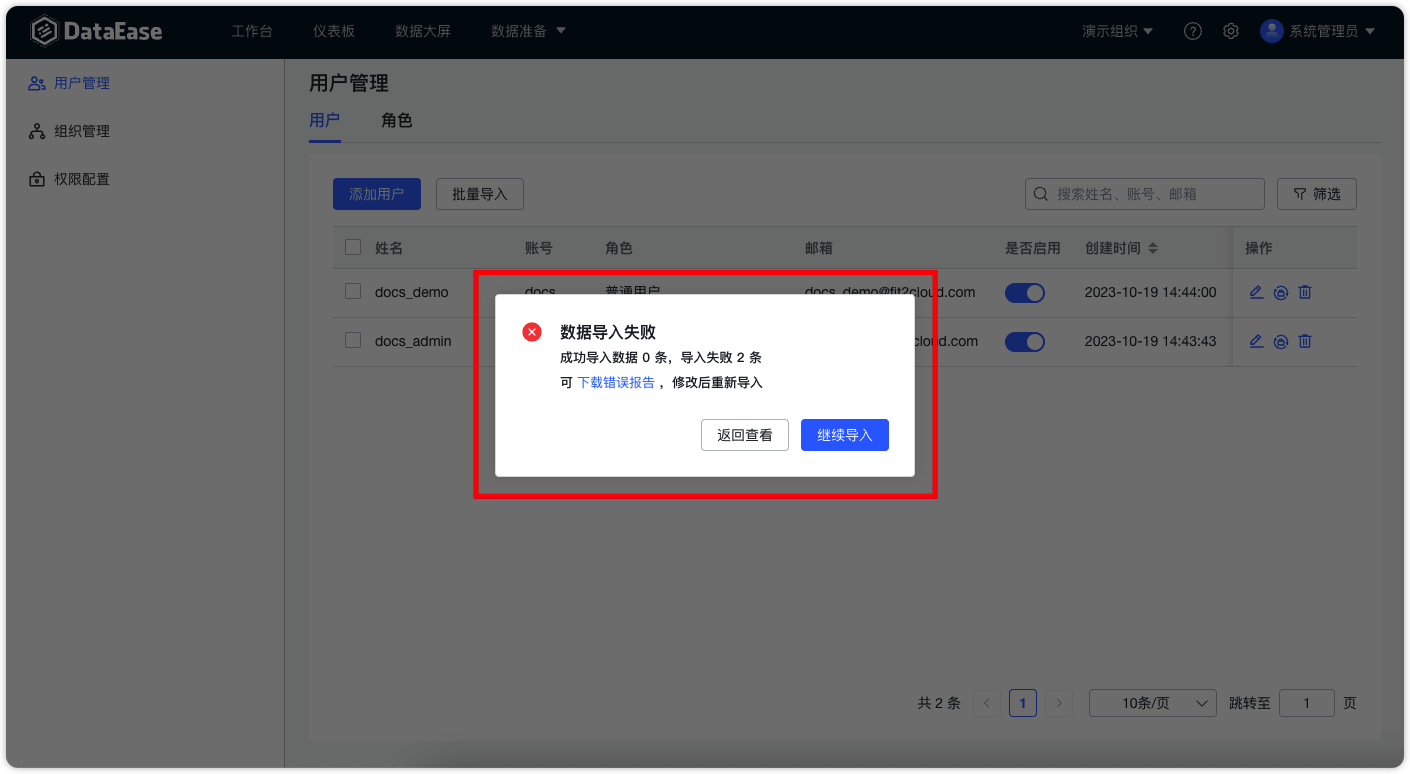This screenshot has height=774, width=1410.
Task: Click the 筛选 filter button
Action: [x=1317, y=194]
